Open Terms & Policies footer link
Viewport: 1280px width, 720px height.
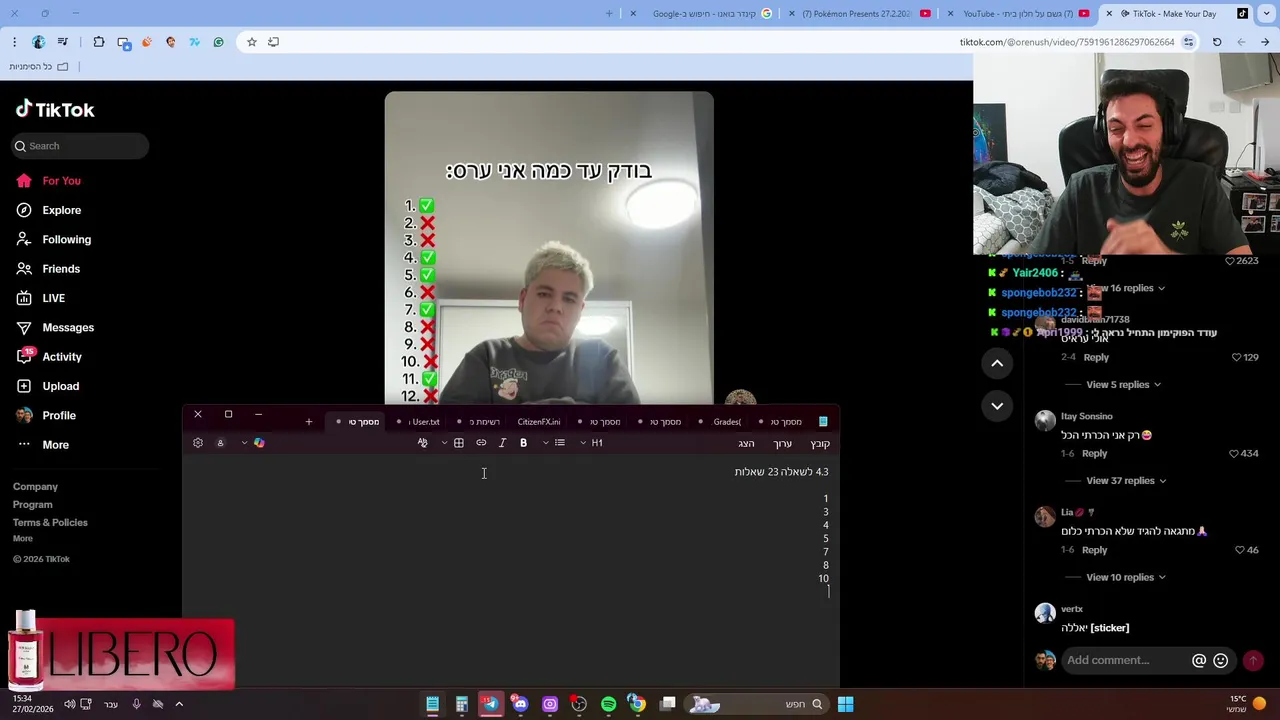(50, 523)
